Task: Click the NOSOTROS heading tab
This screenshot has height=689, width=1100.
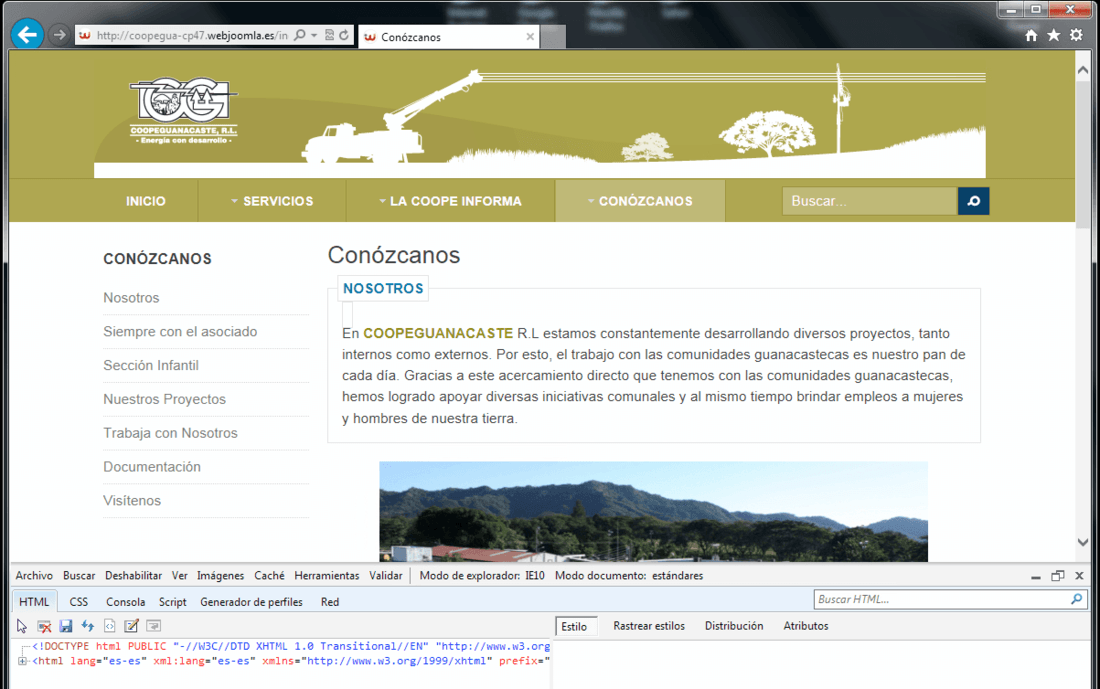Action: [383, 288]
